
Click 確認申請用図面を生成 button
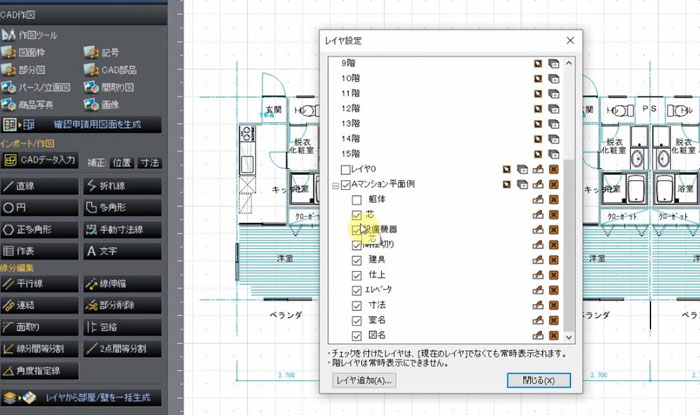81,124
